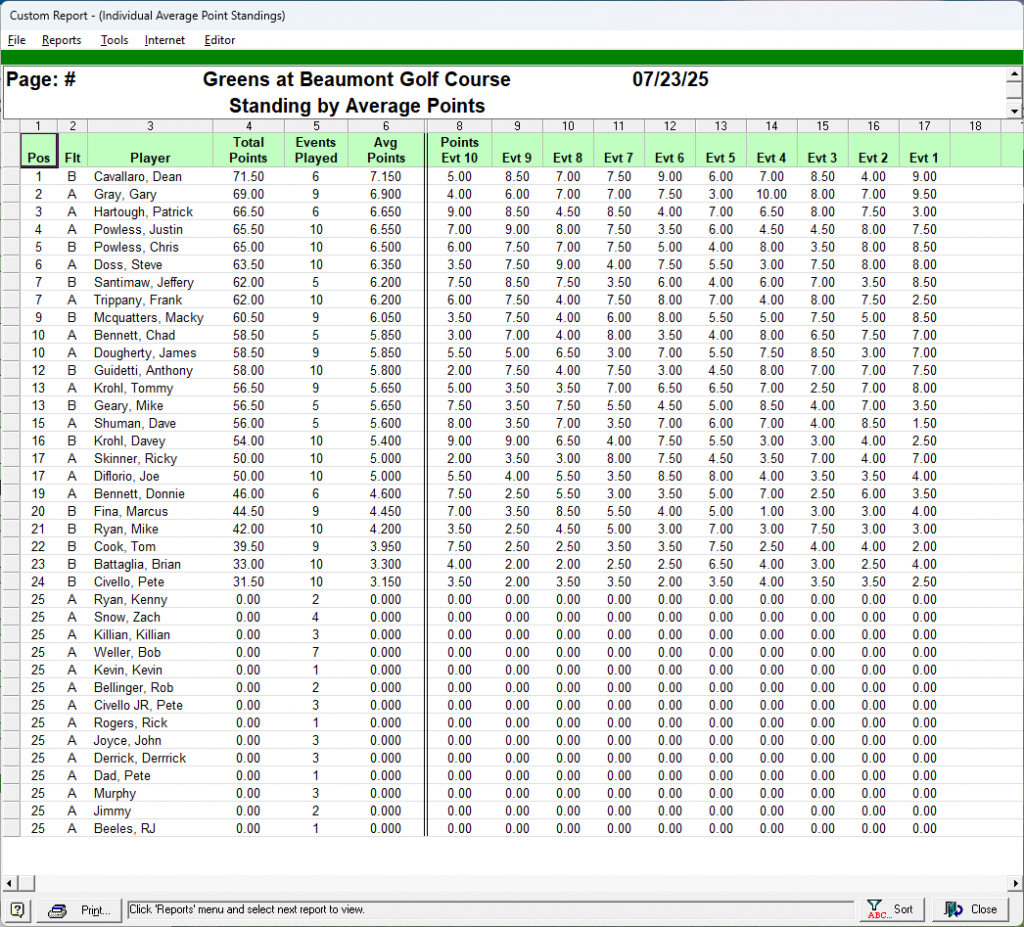
Task: Select column number 18 header
Action: [x=974, y=126]
